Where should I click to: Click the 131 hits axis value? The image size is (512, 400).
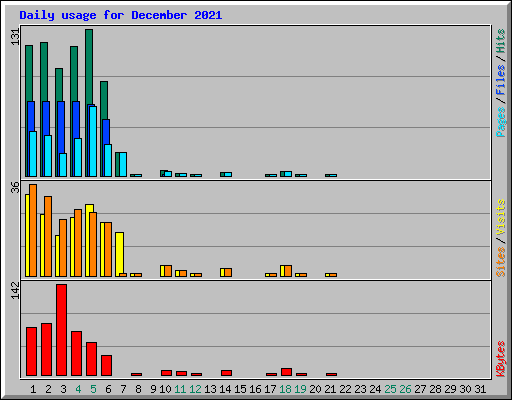15,37
